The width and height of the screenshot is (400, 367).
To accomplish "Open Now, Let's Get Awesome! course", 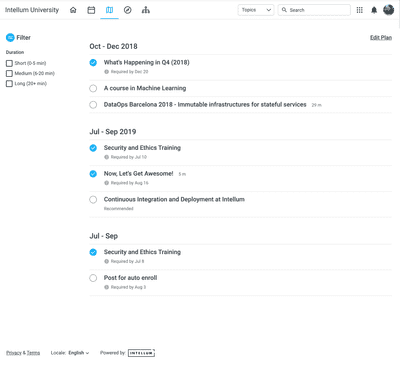I will point(138,174).
